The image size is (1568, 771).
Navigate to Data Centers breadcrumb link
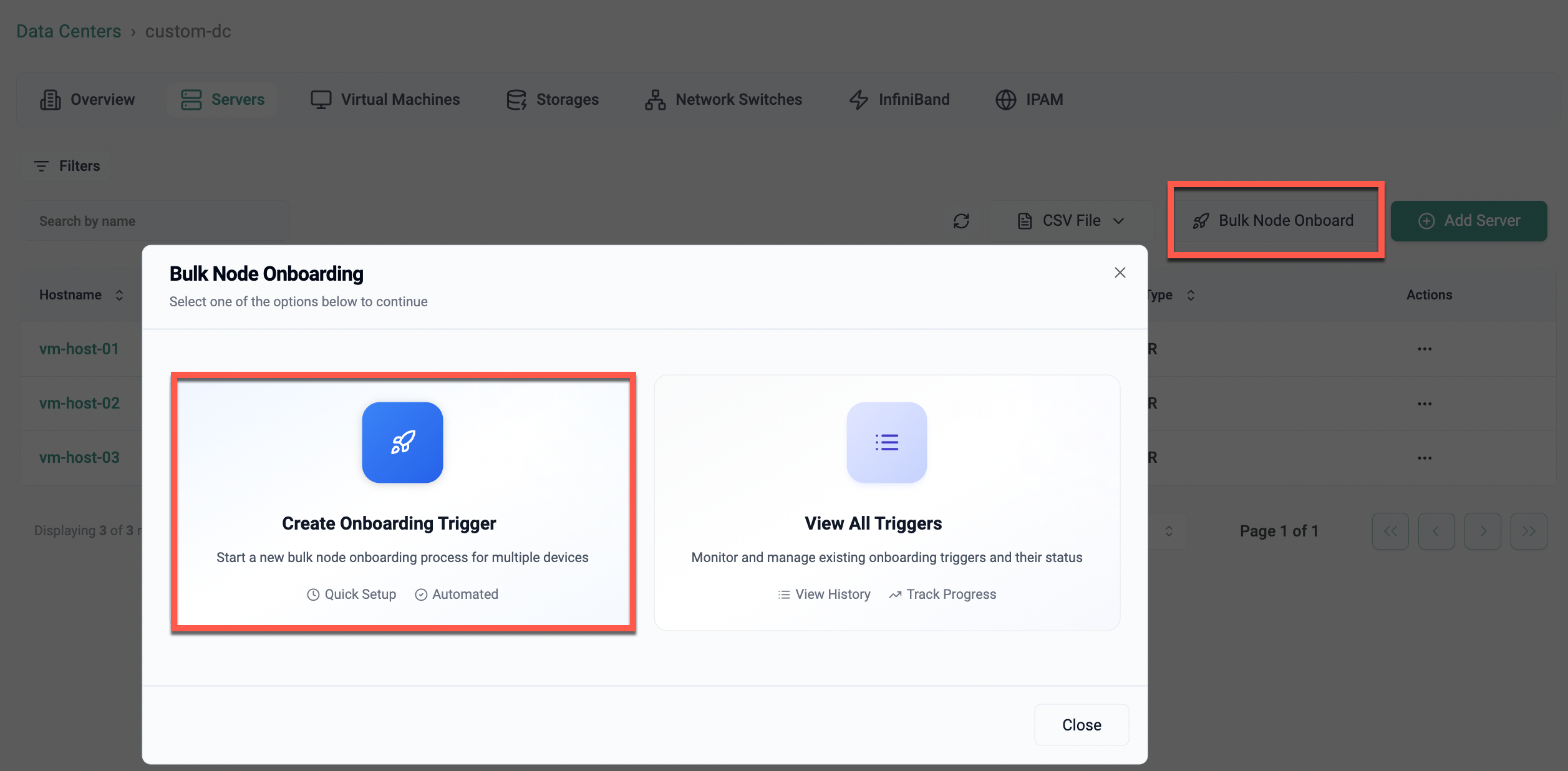(x=69, y=31)
